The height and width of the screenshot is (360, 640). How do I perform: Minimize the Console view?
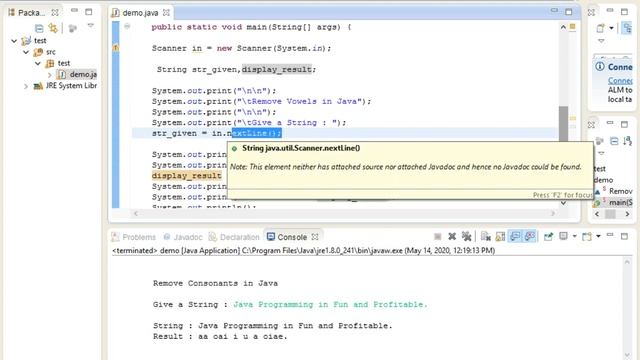(610, 235)
